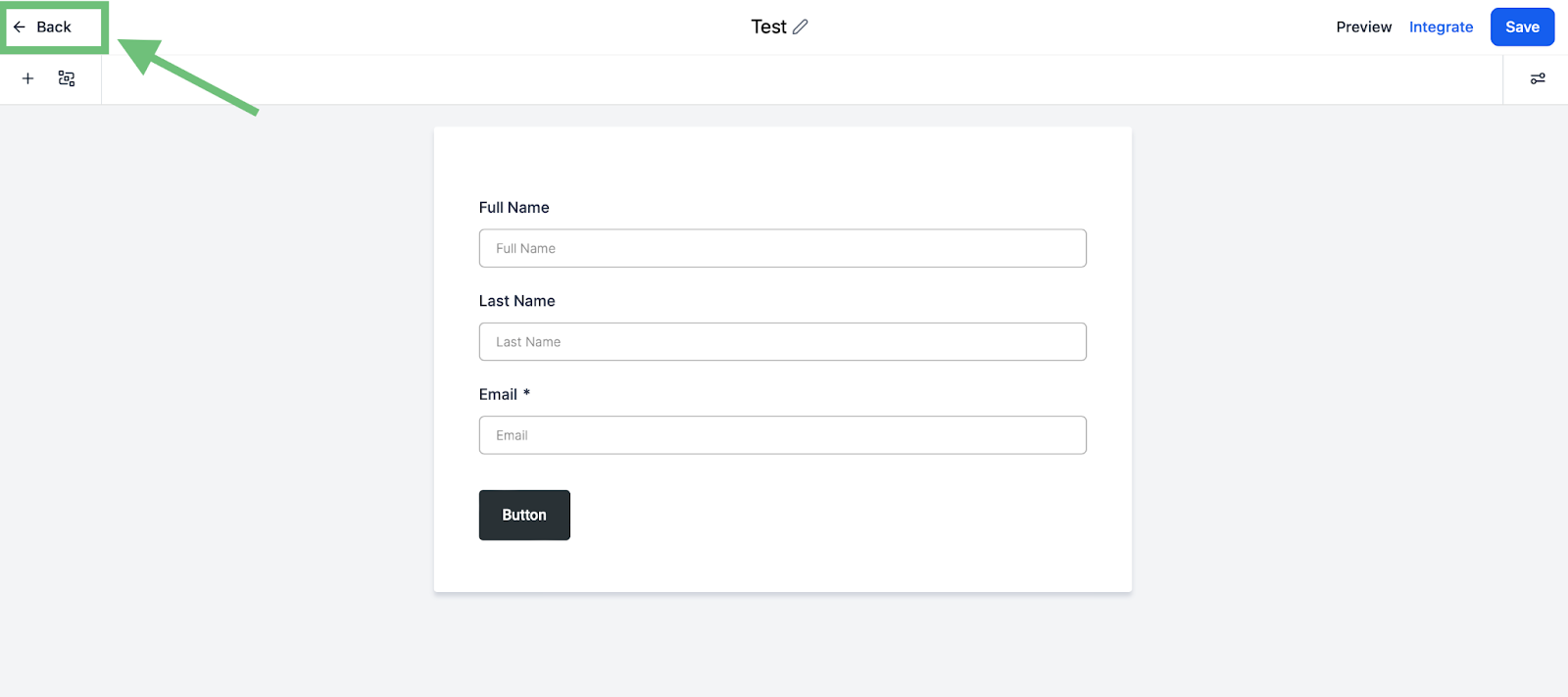Open the Preview view
The image size is (1568, 697).
(1363, 27)
